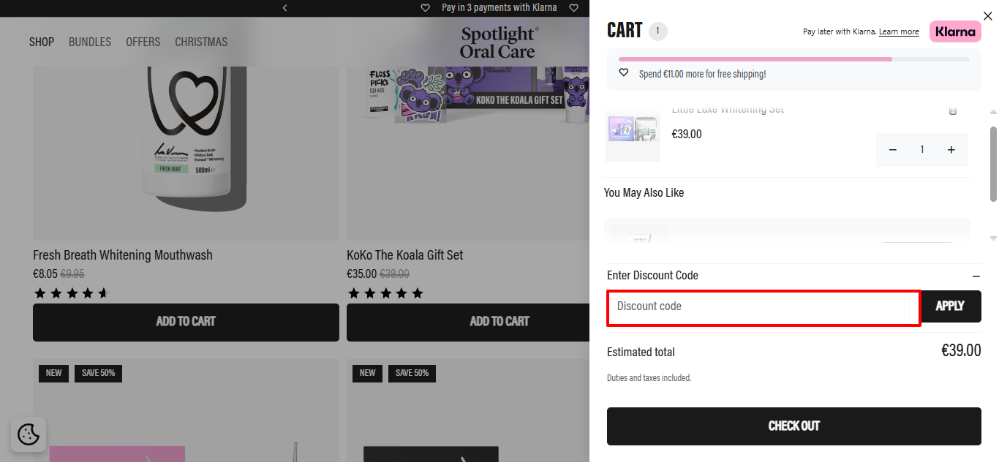Click the Spotlight Oral Care logo
999x462 pixels.
coord(500,43)
